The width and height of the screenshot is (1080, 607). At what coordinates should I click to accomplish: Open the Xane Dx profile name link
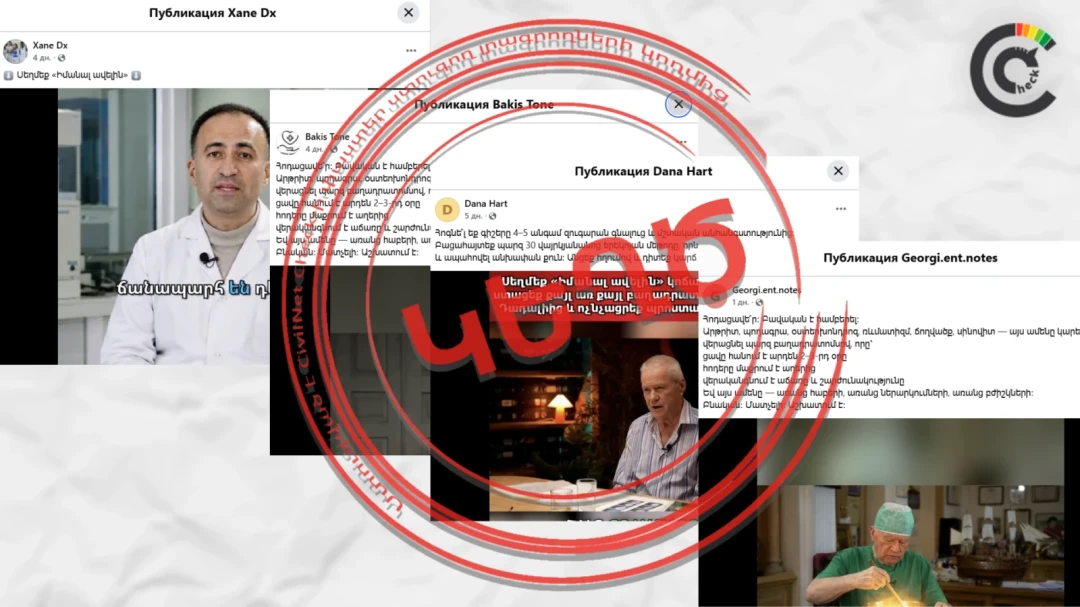tap(50, 45)
